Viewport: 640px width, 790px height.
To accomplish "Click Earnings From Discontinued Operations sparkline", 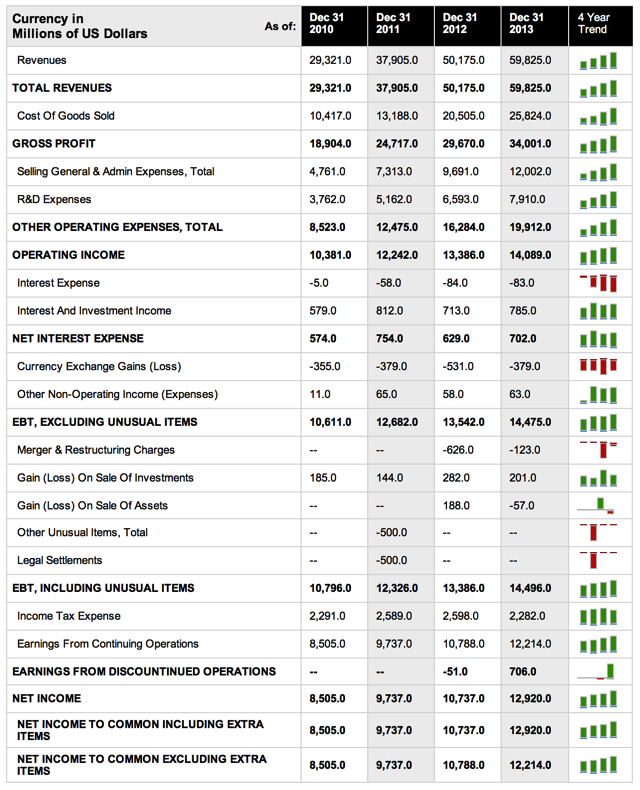I will 596,672.
